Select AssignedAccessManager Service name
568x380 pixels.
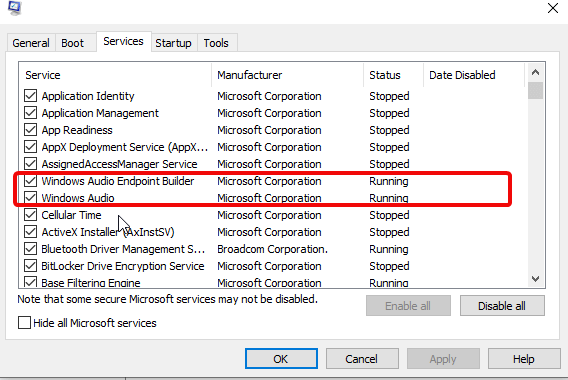pyautogui.click(x=119, y=164)
